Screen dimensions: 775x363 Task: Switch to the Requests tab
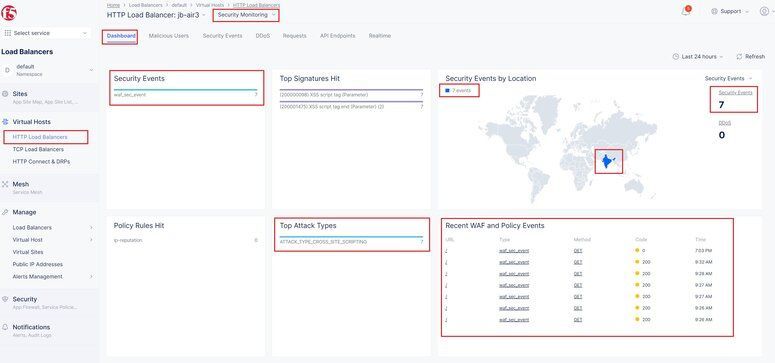pos(295,36)
